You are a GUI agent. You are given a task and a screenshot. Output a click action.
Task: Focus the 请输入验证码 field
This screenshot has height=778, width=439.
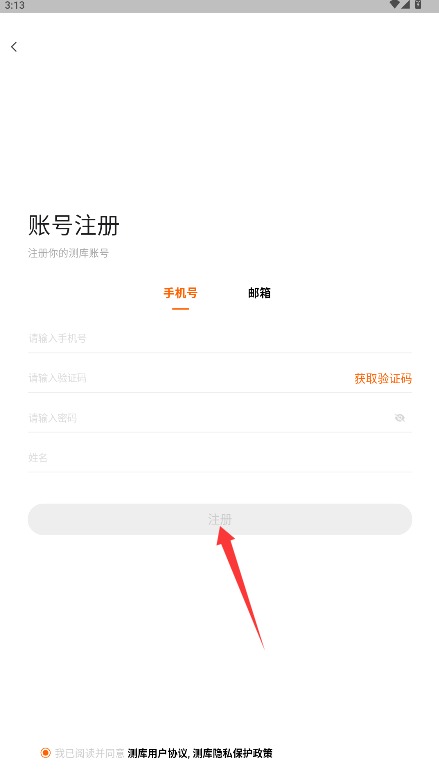point(188,378)
